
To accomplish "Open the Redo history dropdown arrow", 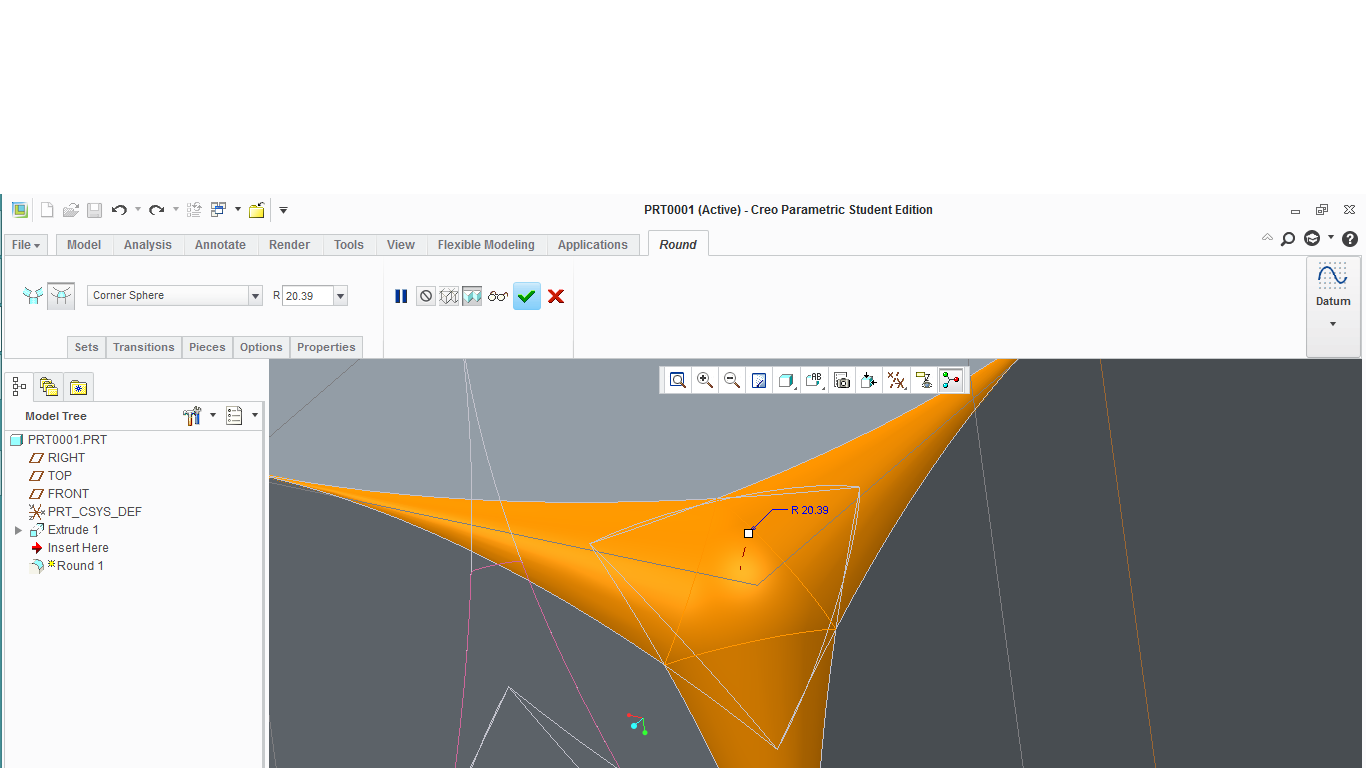I will click(x=175, y=210).
